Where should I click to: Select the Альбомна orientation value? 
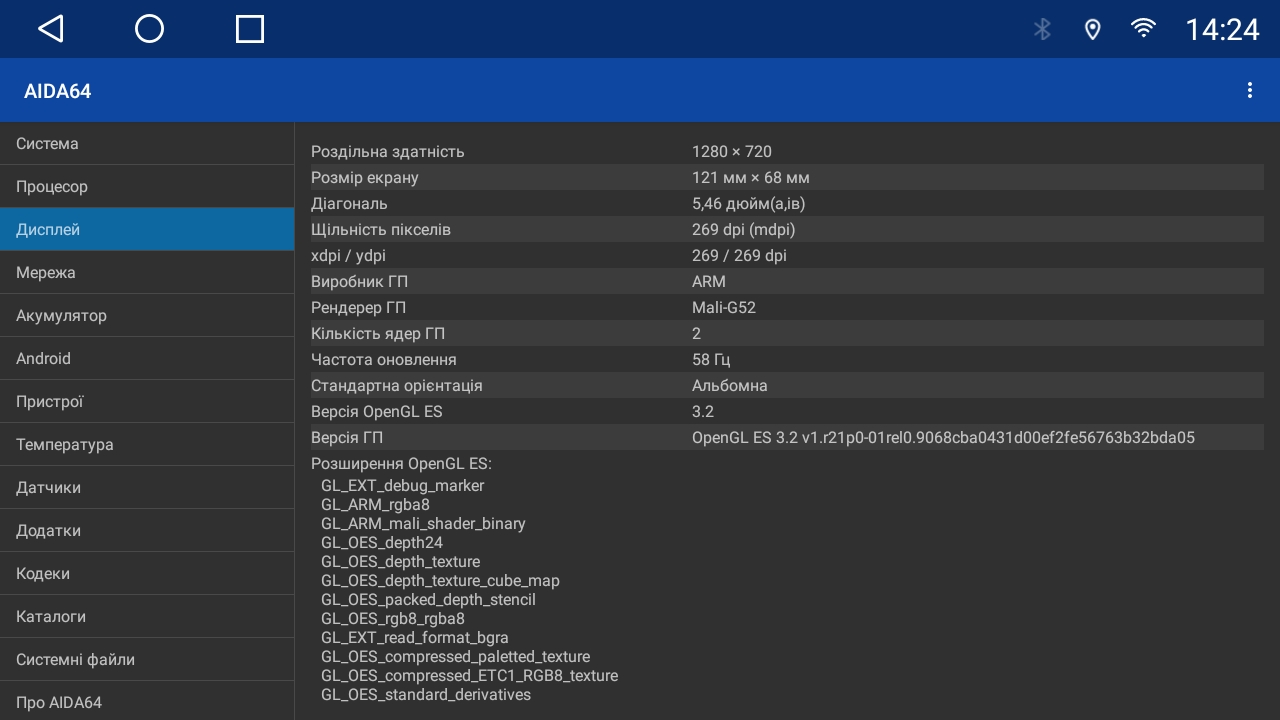pyautogui.click(x=730, y=386)
